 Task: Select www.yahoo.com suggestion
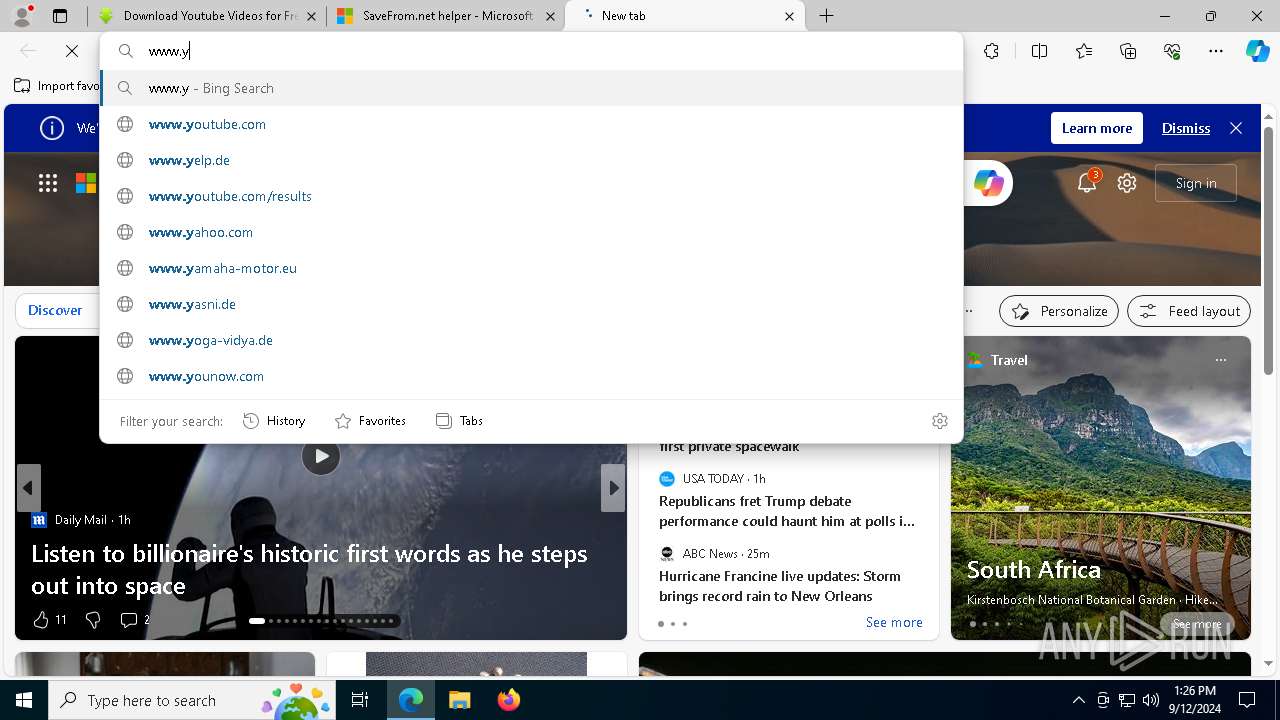tap(532, 232)
